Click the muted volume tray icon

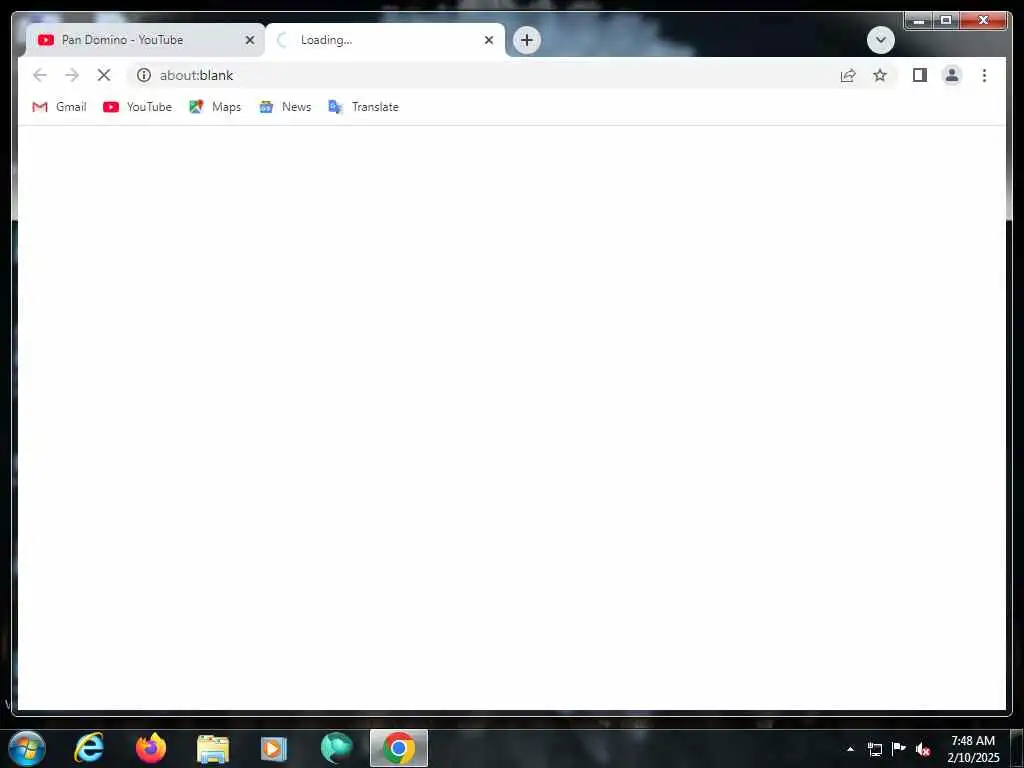click(923, 749)
